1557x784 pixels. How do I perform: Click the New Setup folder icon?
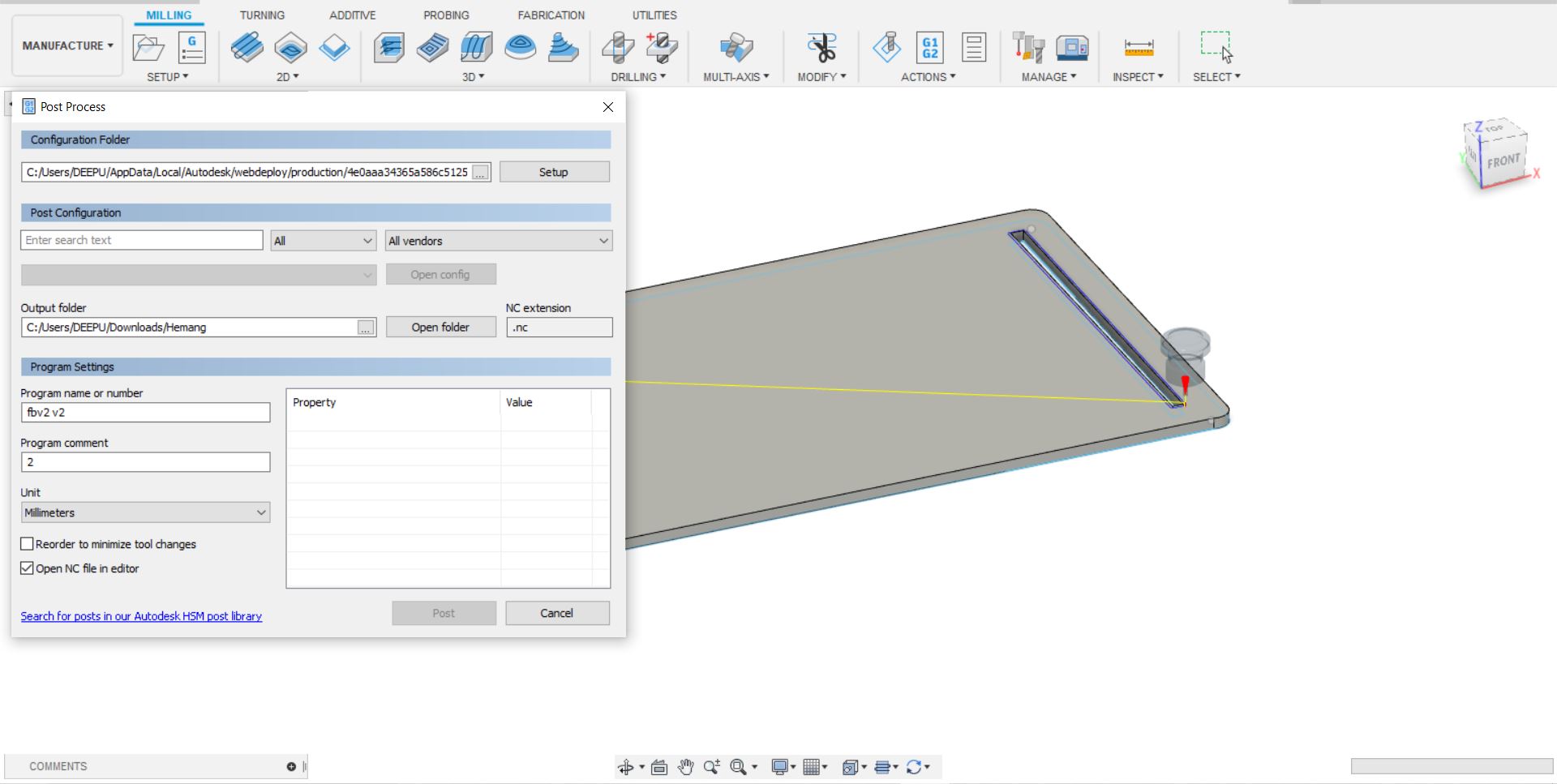tap(148, 48)
